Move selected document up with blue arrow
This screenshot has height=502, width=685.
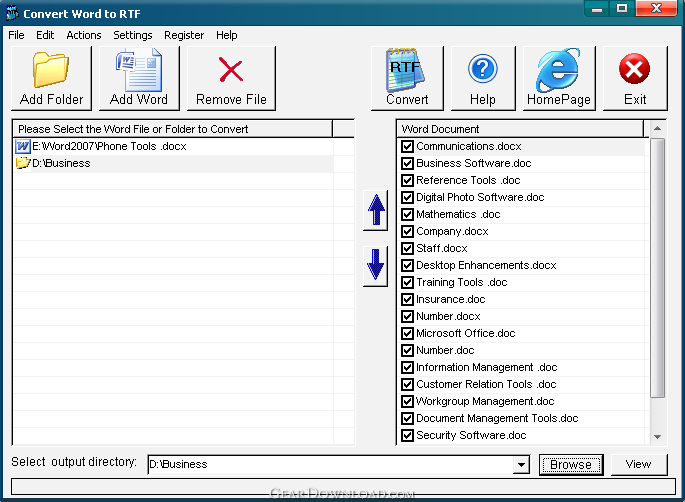(376, 210)
